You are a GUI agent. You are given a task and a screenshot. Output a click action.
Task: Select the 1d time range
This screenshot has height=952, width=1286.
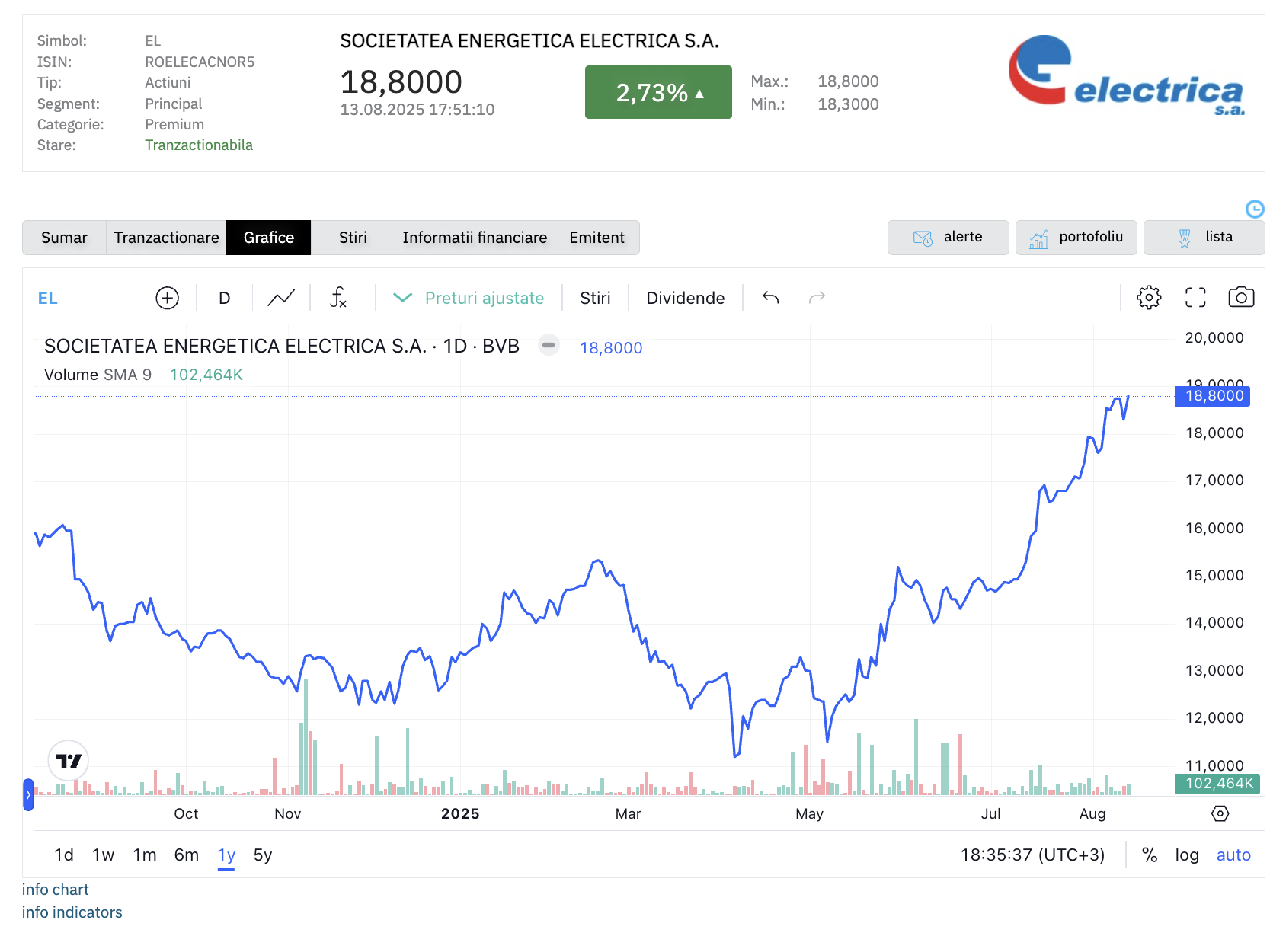(64, 855)
